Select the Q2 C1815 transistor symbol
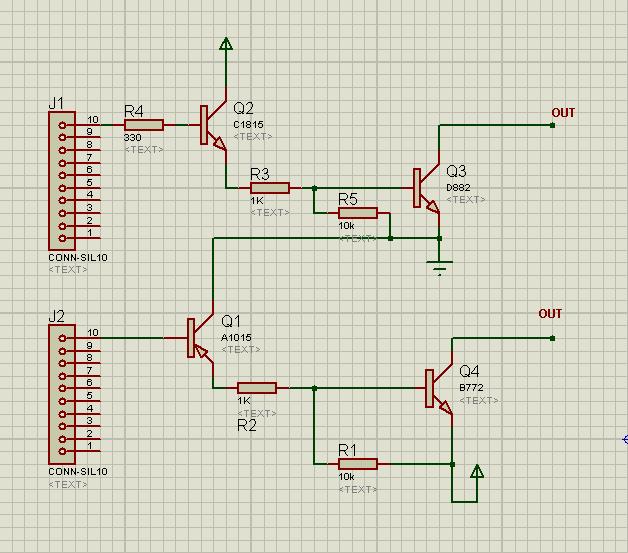628x553 pixels. point(212,125)
